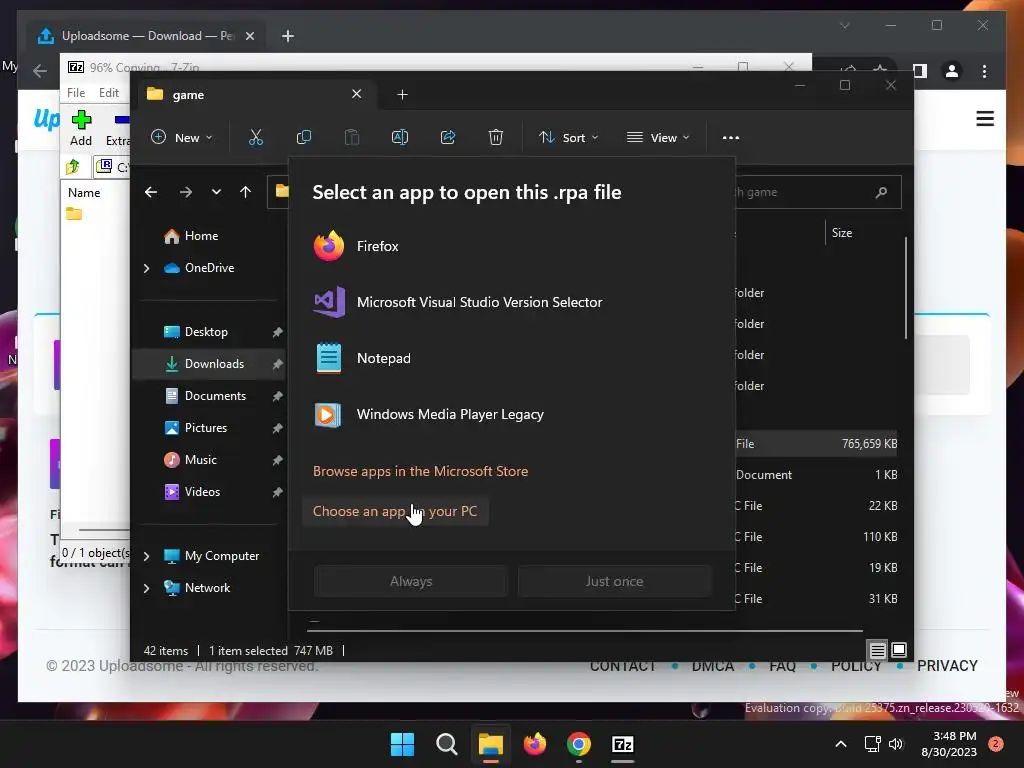
Task: Click the Add button in 7-Zip
Action: click(x=81, y=128)
